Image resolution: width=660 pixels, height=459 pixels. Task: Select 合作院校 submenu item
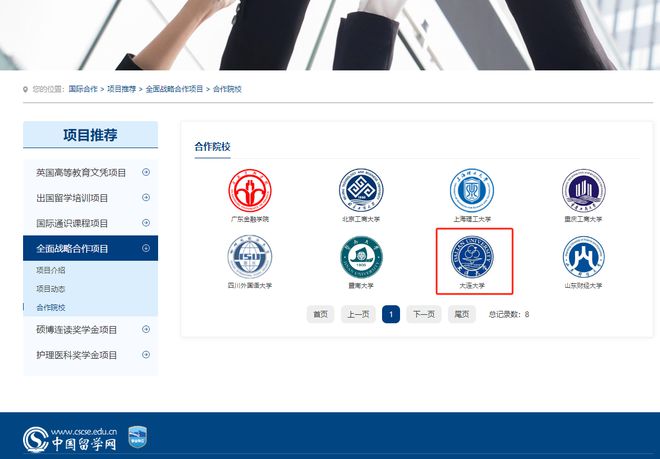click(51, 307)
